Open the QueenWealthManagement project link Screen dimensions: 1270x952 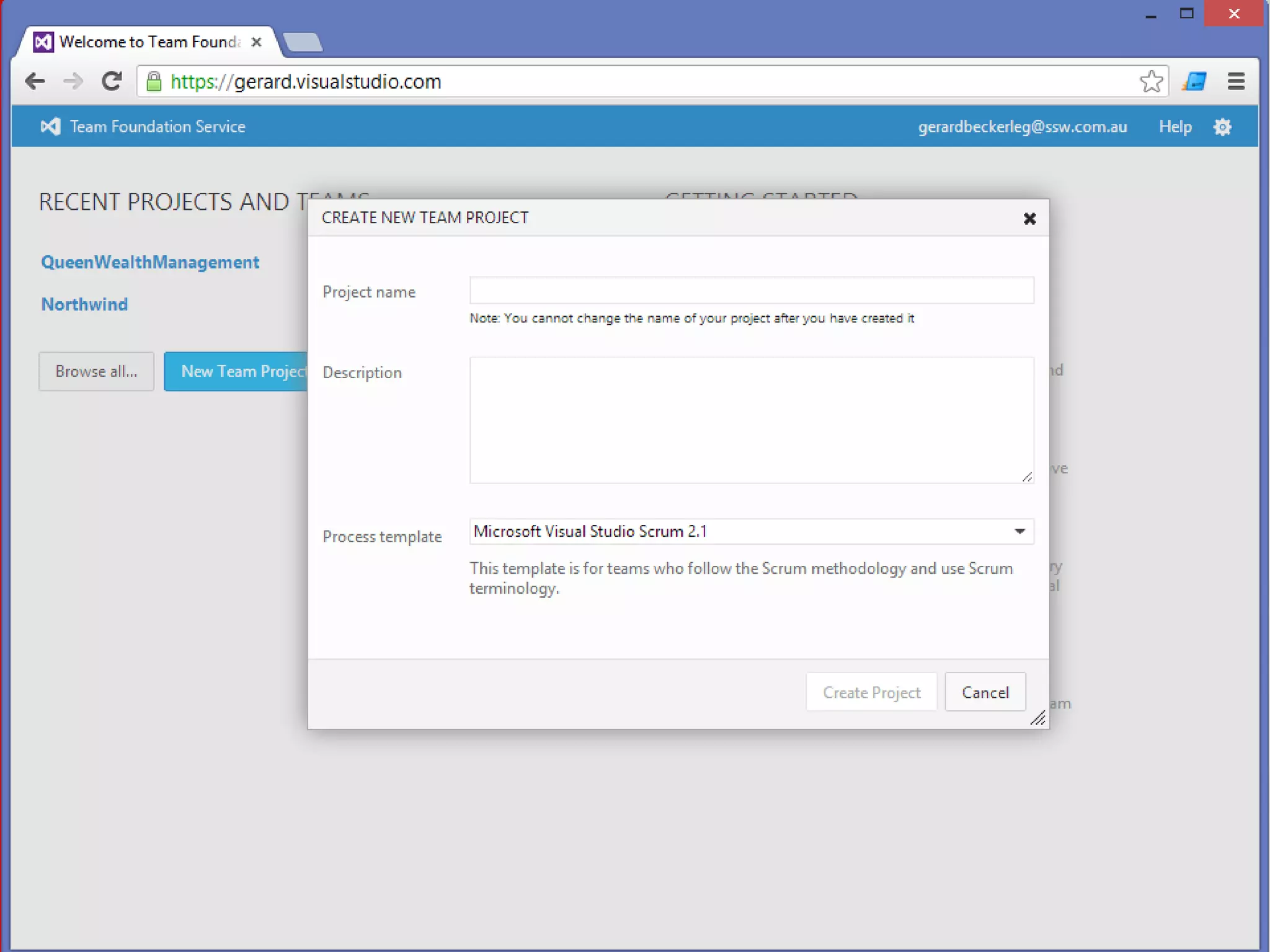click(150, 262)
